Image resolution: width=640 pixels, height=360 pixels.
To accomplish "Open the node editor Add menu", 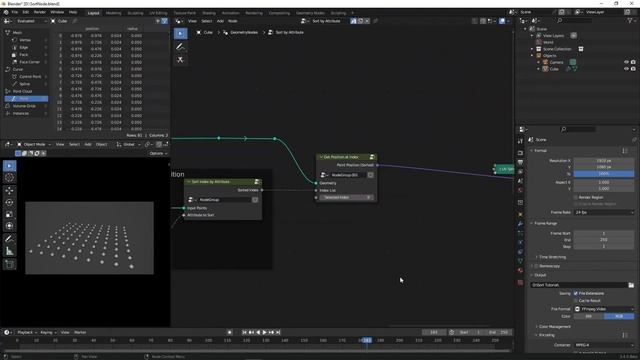I will tap(220, 21).
